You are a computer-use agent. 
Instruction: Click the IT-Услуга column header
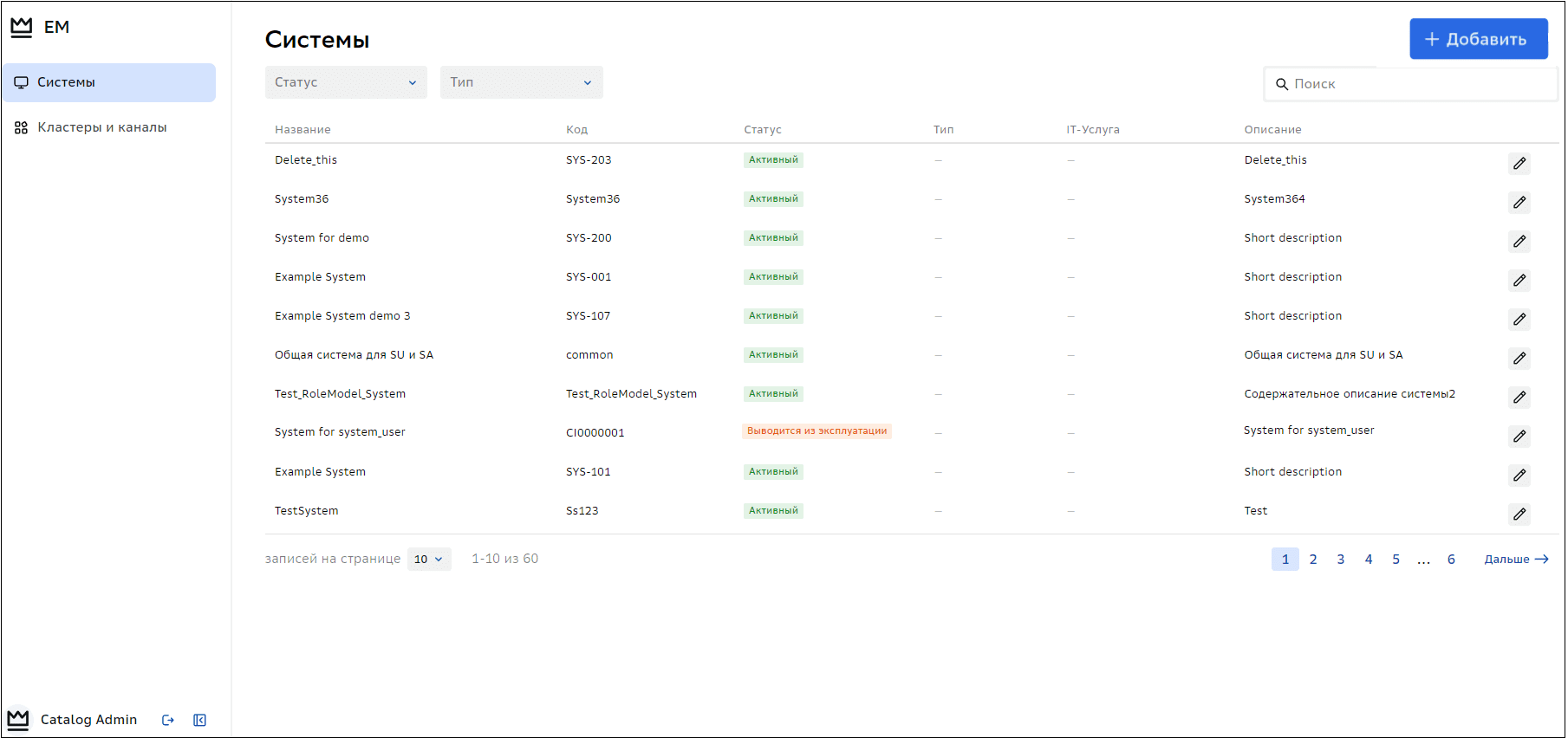click(1093, 130)
